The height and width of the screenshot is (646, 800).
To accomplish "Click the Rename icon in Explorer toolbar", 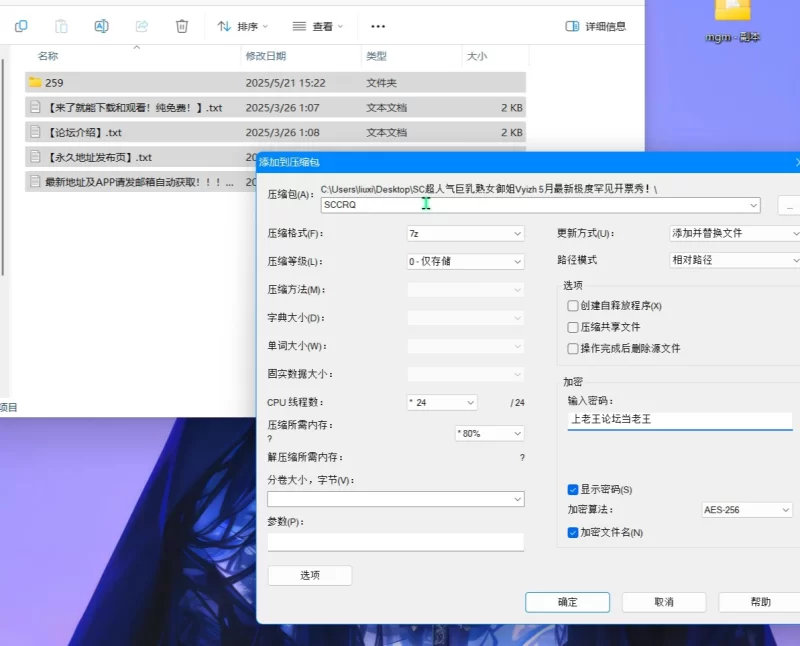I will pyautogui.click(x=101, y=26).
